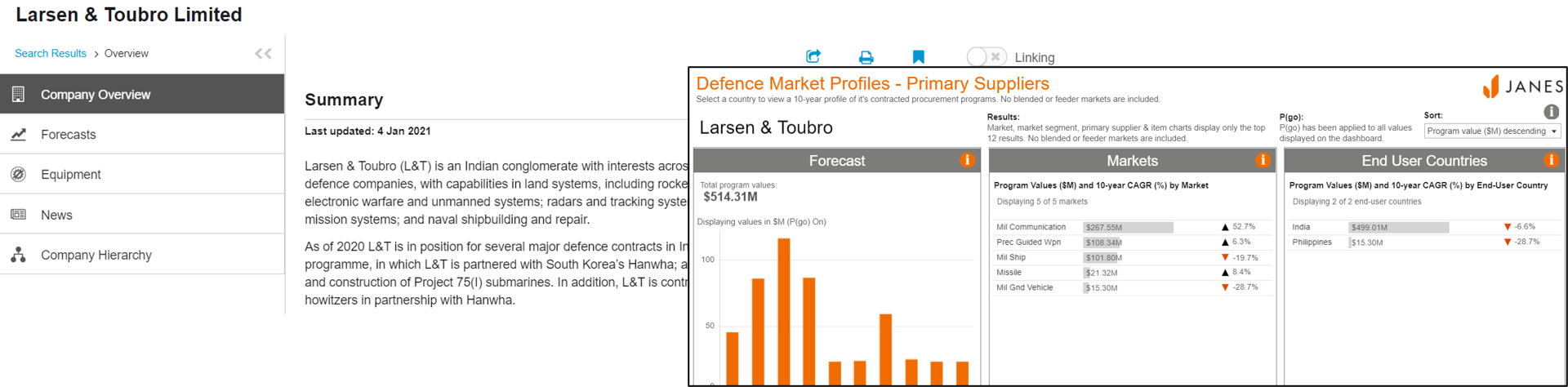Select the Missile market row
1568x387 pixels.
1131,272
